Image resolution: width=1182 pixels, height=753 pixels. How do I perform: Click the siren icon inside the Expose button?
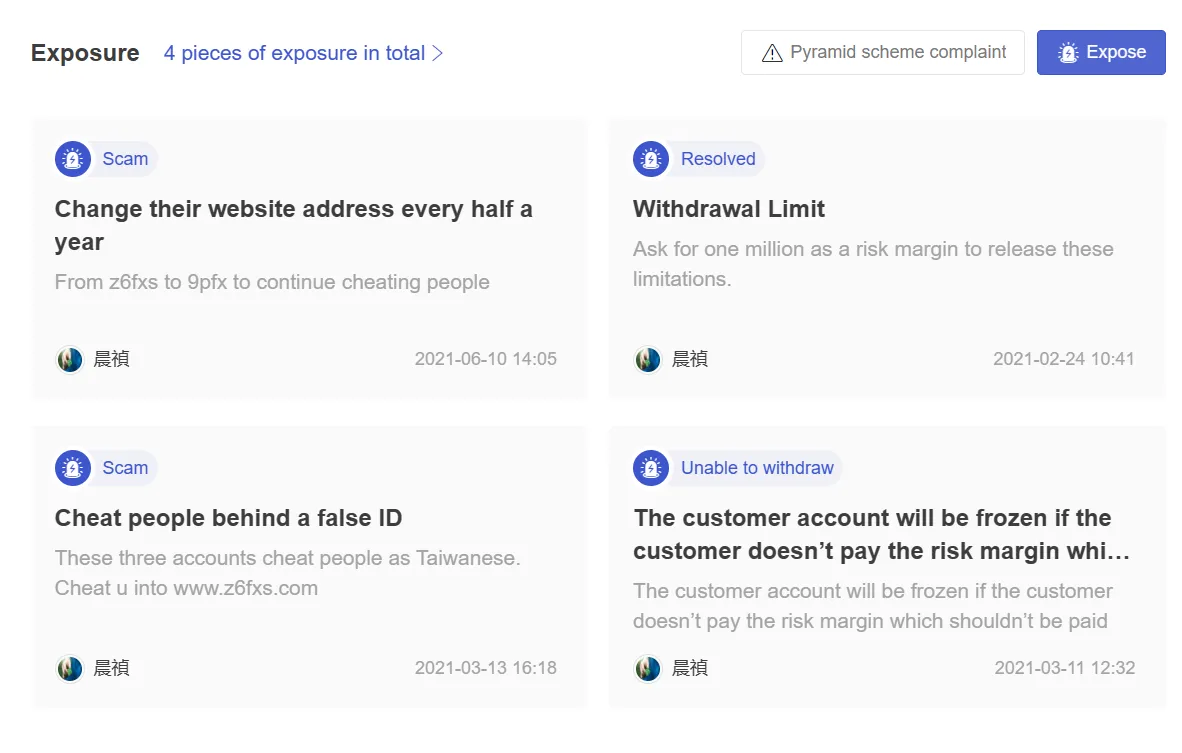tap(1068, 53)
